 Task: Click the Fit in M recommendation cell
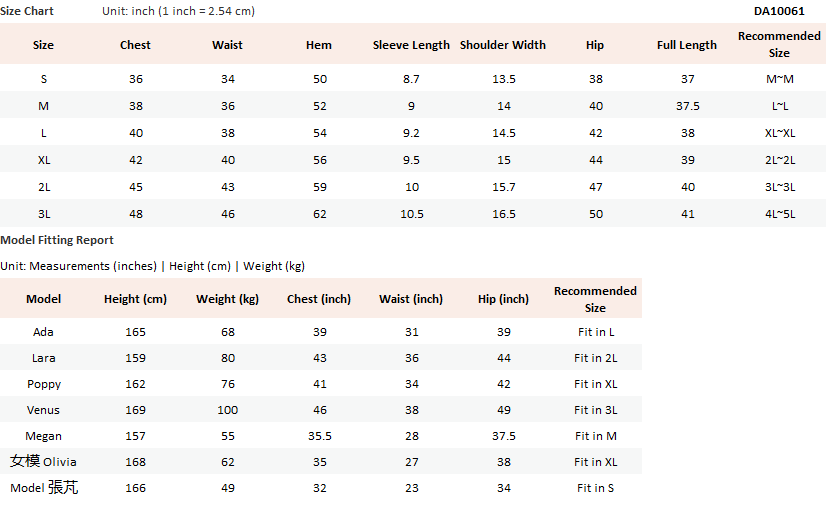tap(595, 436)
